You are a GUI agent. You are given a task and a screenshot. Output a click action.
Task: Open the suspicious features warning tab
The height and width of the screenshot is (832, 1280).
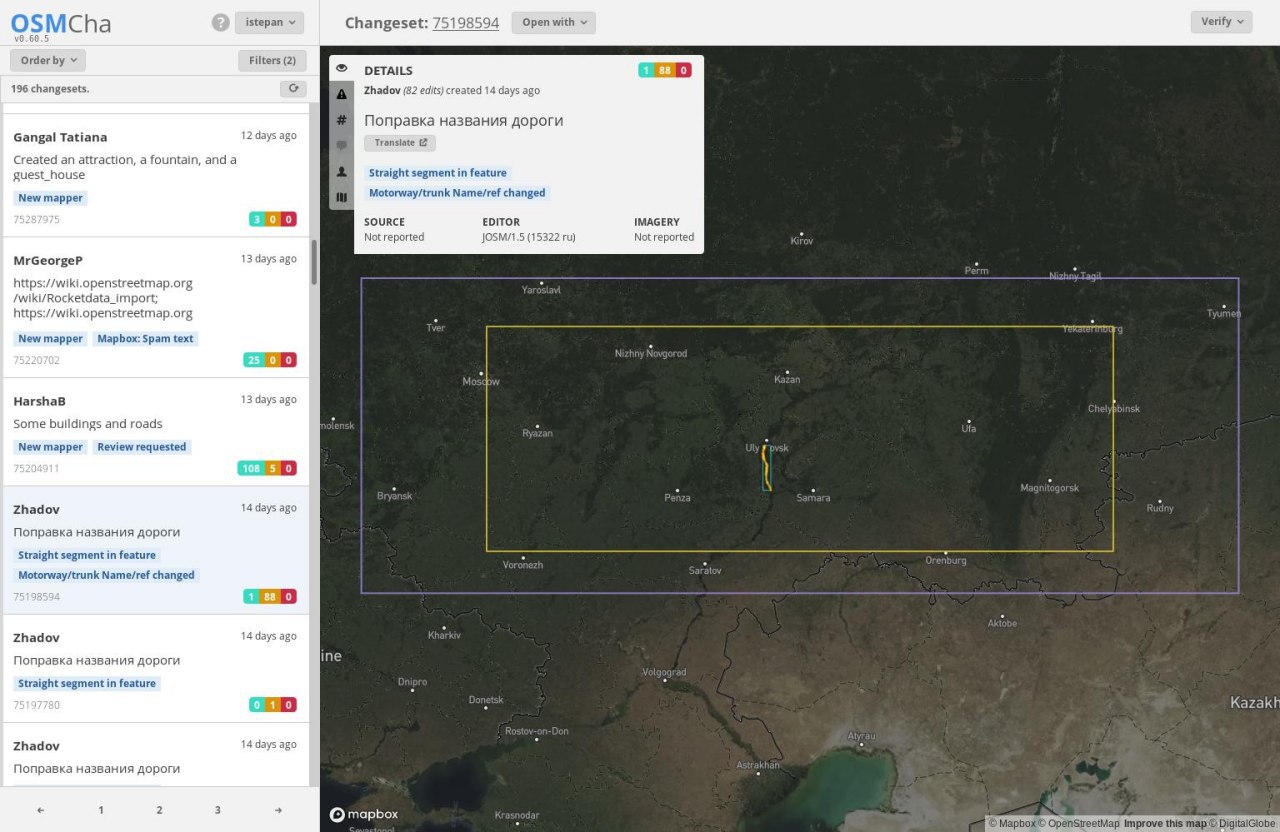[342, 94]
